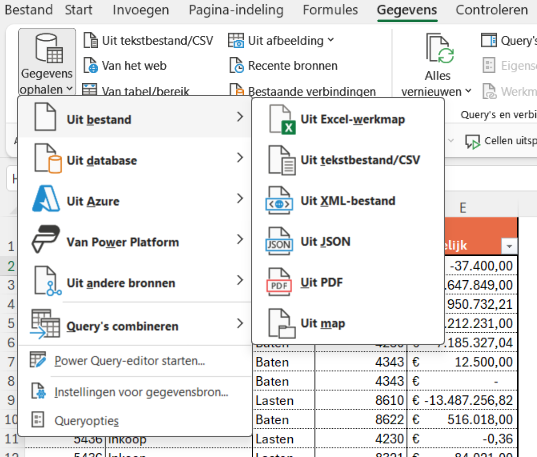
Task: Expand the Alles vernieuwen dropdown arrow
Action: click(x=469, y=91)
